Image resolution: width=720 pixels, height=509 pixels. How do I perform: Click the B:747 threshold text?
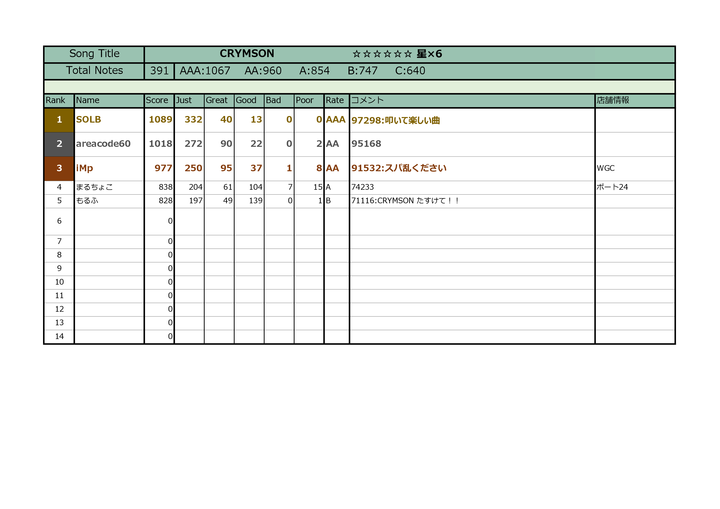coord(362,71)
